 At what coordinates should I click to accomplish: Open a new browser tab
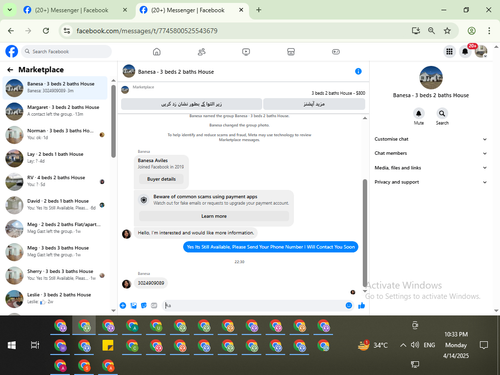coord(258,10)
